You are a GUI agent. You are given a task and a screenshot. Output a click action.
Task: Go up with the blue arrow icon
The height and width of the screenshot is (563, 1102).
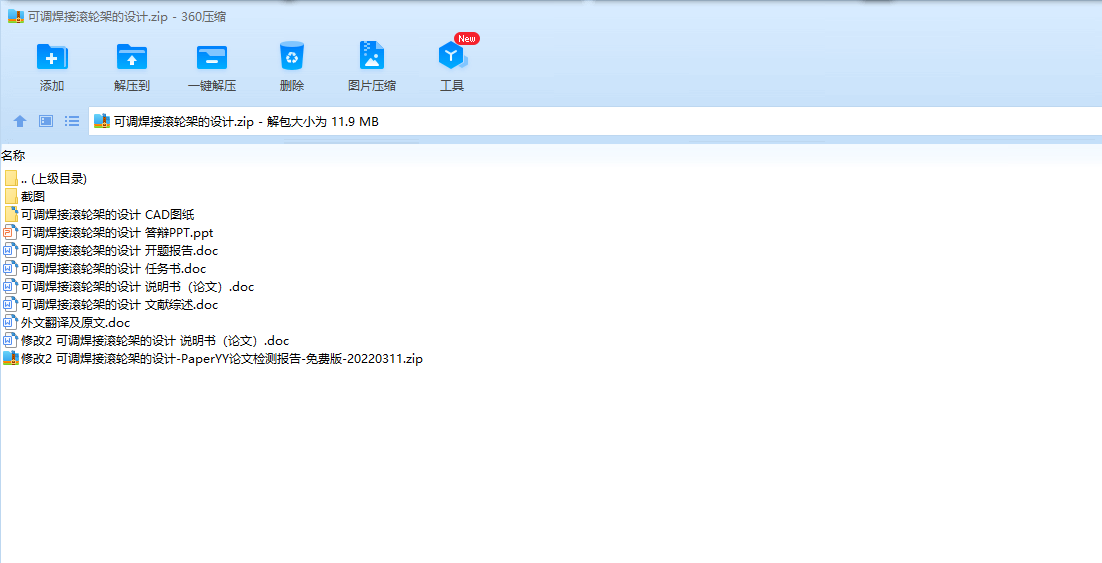coord(20,122)
